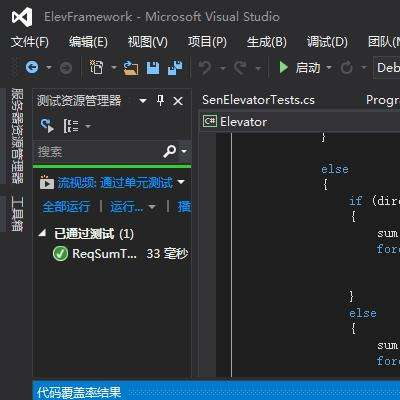Open the group-by list icon in Test Explorer
Viewport: 400px width, 400px height.
71,126
